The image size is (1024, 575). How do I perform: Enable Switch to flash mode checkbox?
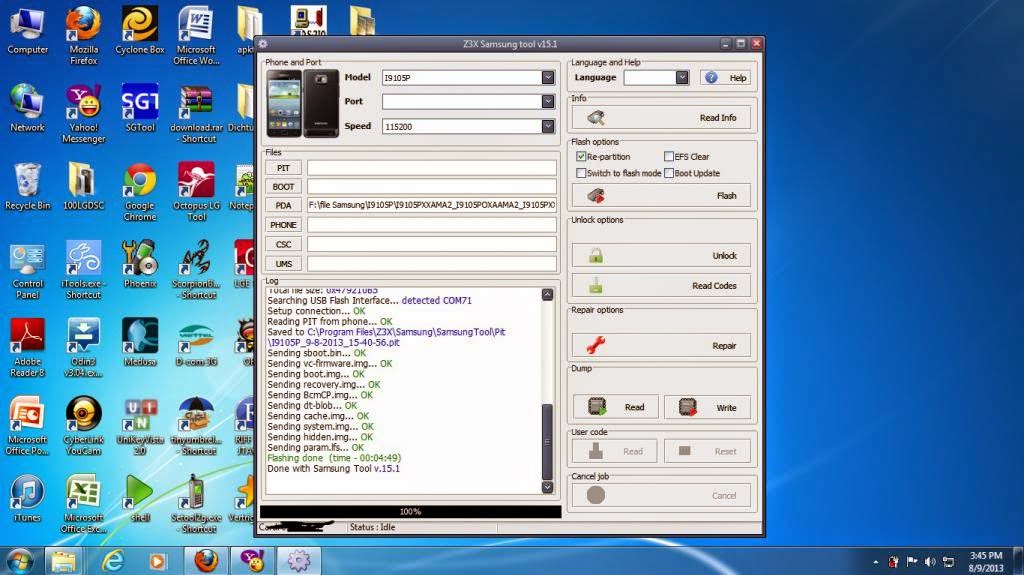pyautogui.click(x=581, y=173)
